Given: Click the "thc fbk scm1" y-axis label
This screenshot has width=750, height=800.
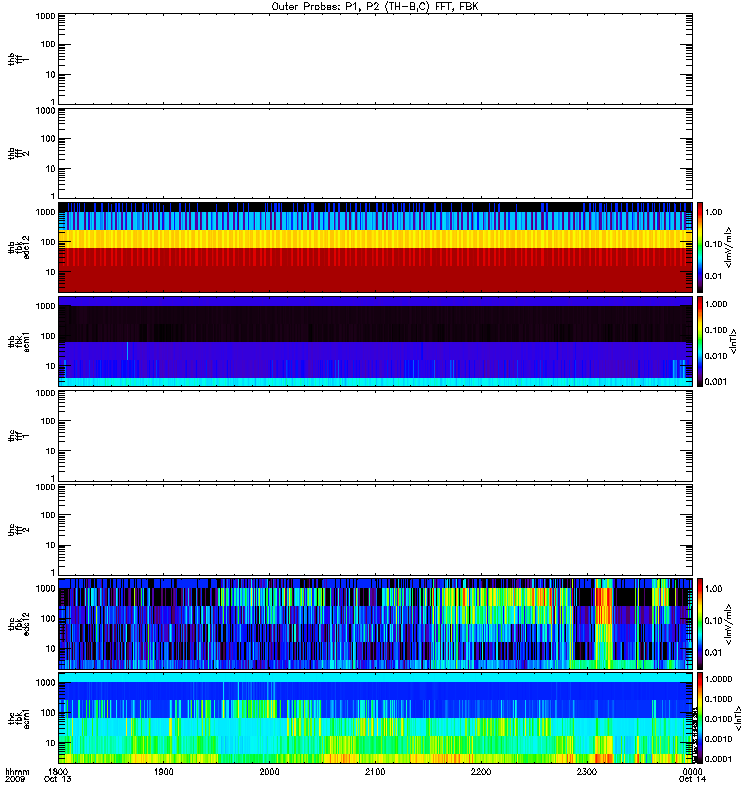Looking at the screenshot, I should [19, 718].
